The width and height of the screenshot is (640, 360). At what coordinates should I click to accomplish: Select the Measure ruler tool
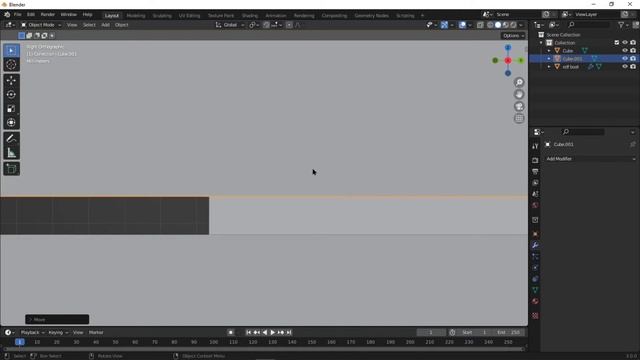click(x=11, y=153)
